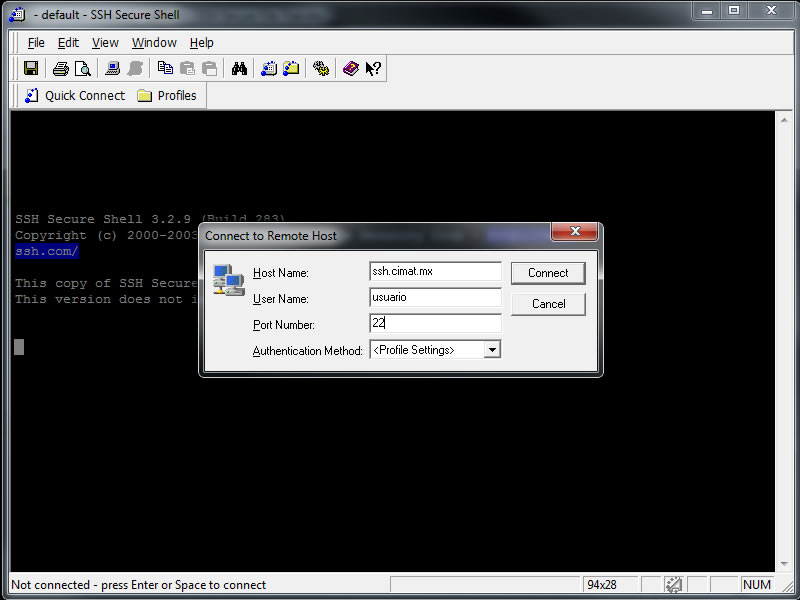Click the greyed Disconnect icon
The width and height of the screenshot is (800, 600).
pos(135,68)
